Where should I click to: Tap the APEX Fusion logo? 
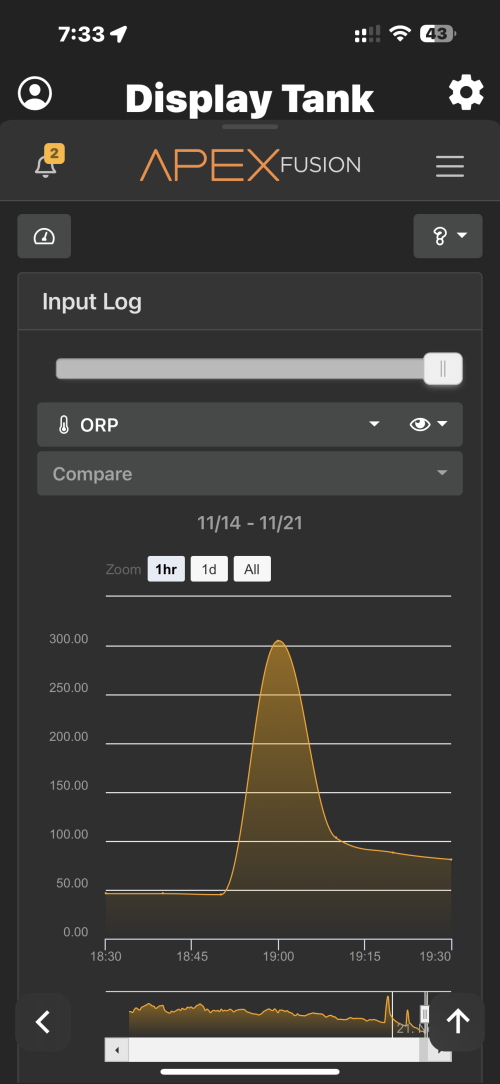click(x=250, y=165)
